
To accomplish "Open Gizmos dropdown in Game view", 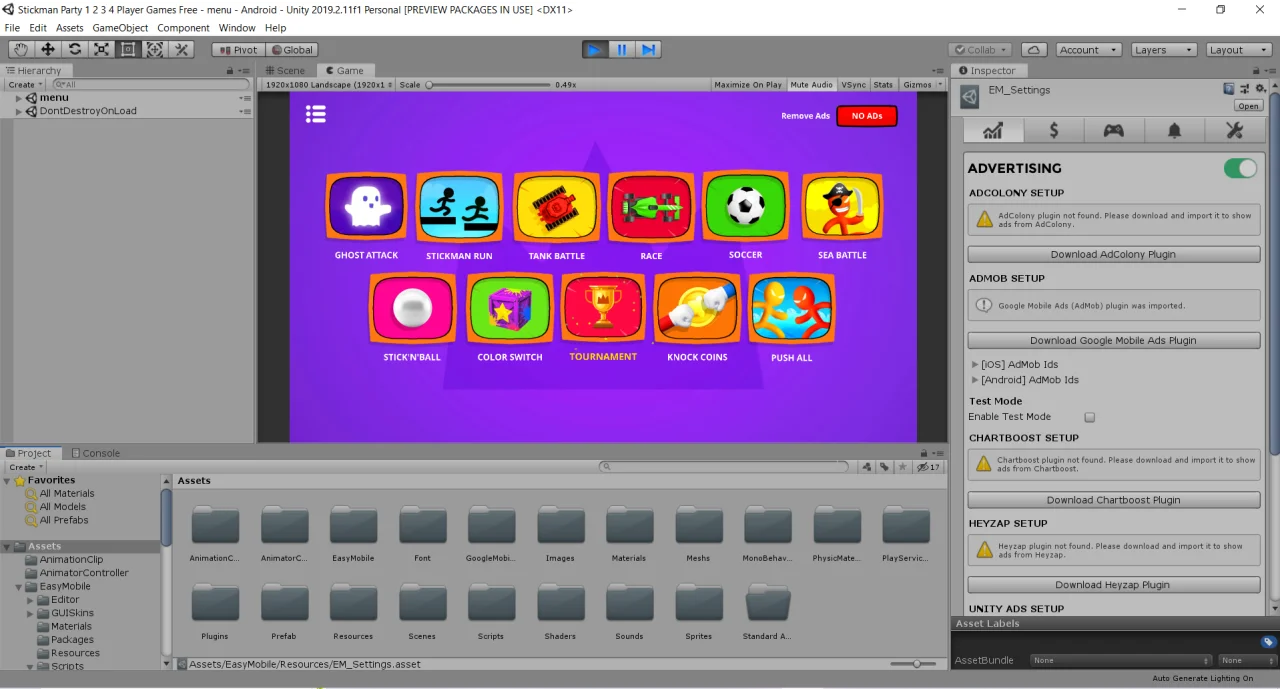I will coord(921,85).
